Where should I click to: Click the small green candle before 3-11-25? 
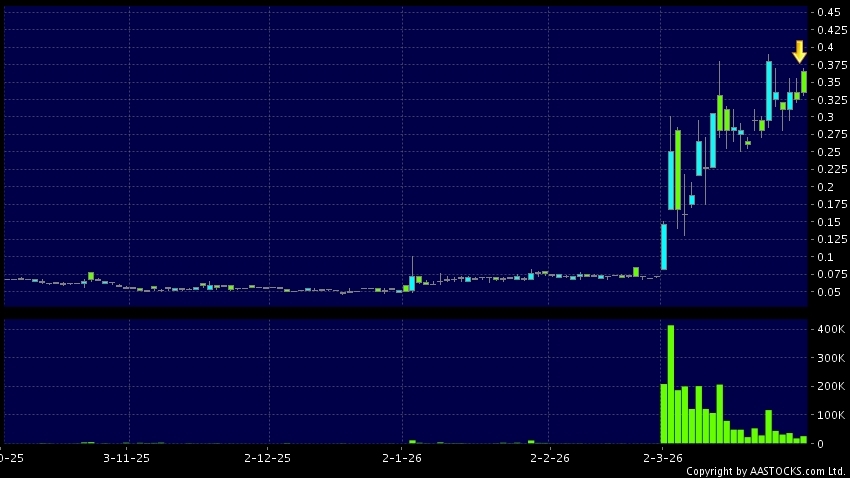90,276
